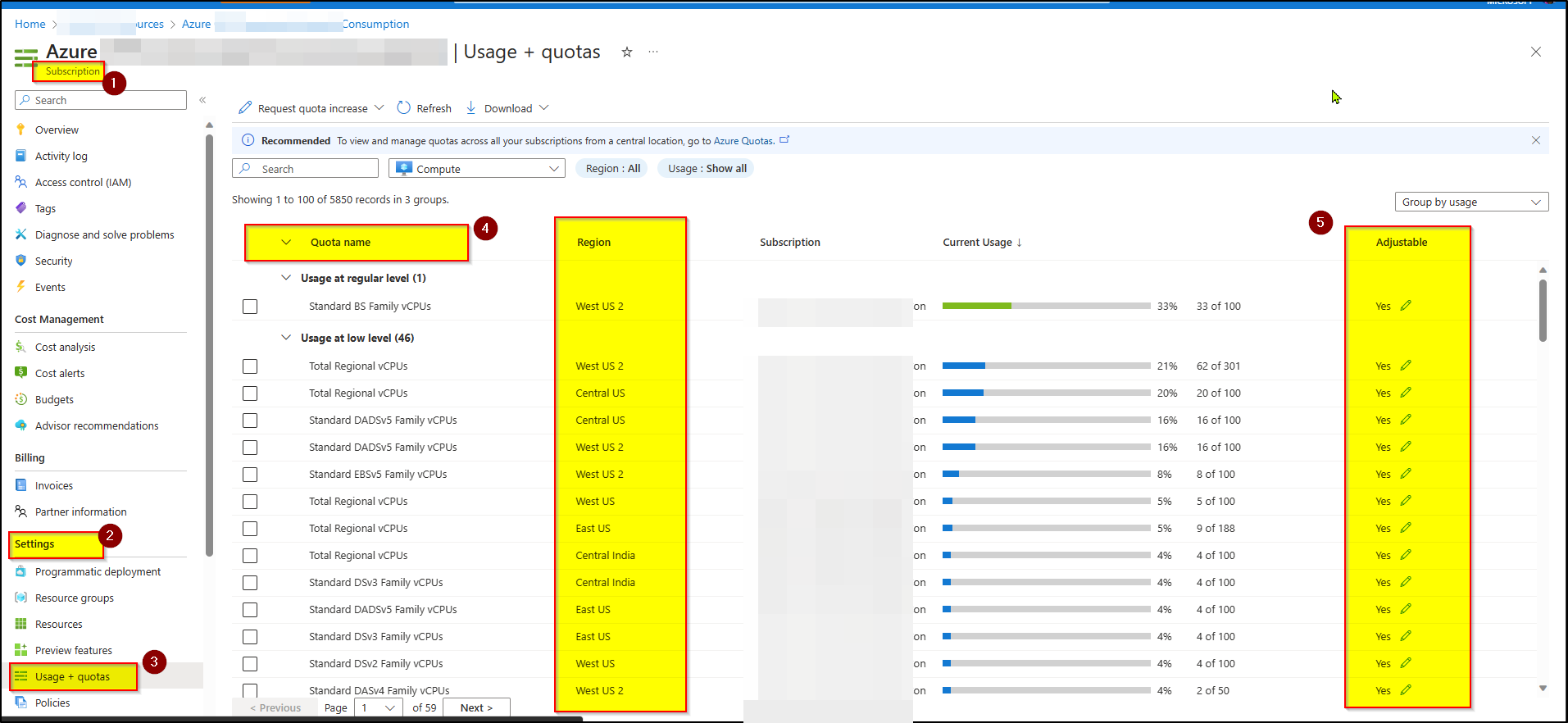Open the Region : All filter
The width and height of the screenshot is (1568, 723).
[x=612, y=168]
